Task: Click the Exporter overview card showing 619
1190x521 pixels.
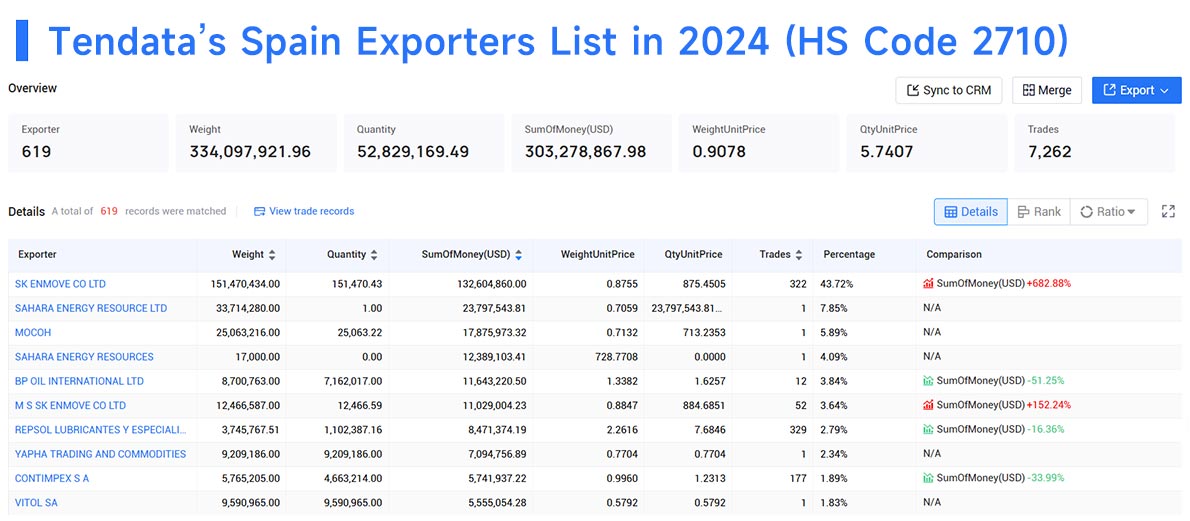Action: pyautogui.click(x=88, y=143)
